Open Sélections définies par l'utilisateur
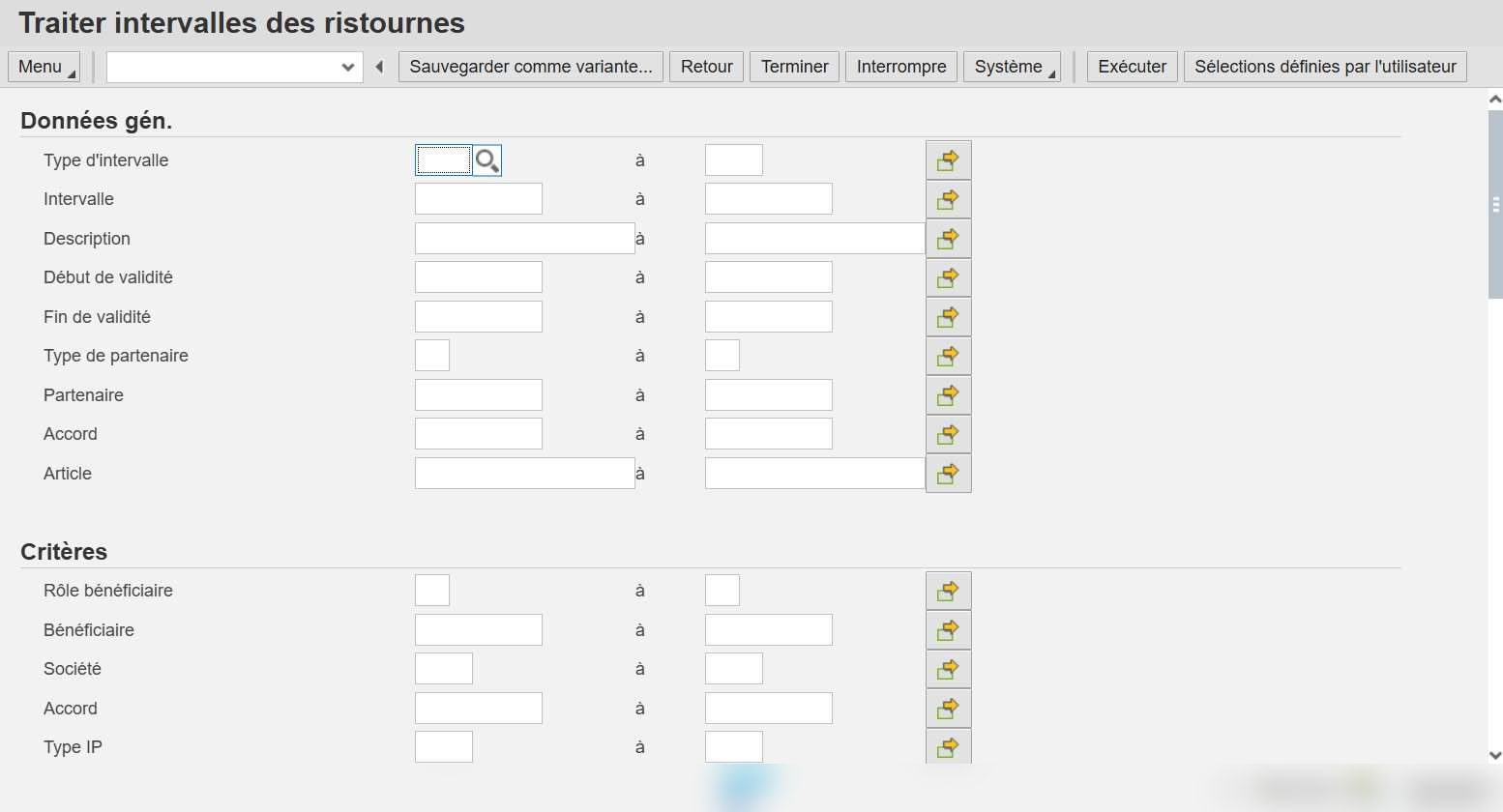The width and height of the screenshot is (1503, 812). (1325, 67)
